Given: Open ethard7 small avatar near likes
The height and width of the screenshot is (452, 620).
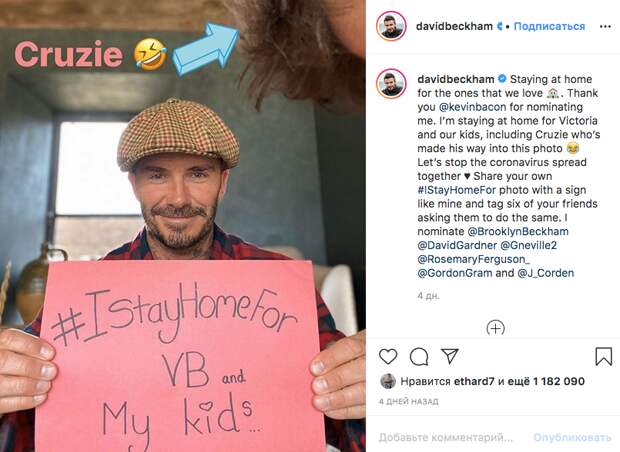Looking at the screenshot, I should (388, 381).
